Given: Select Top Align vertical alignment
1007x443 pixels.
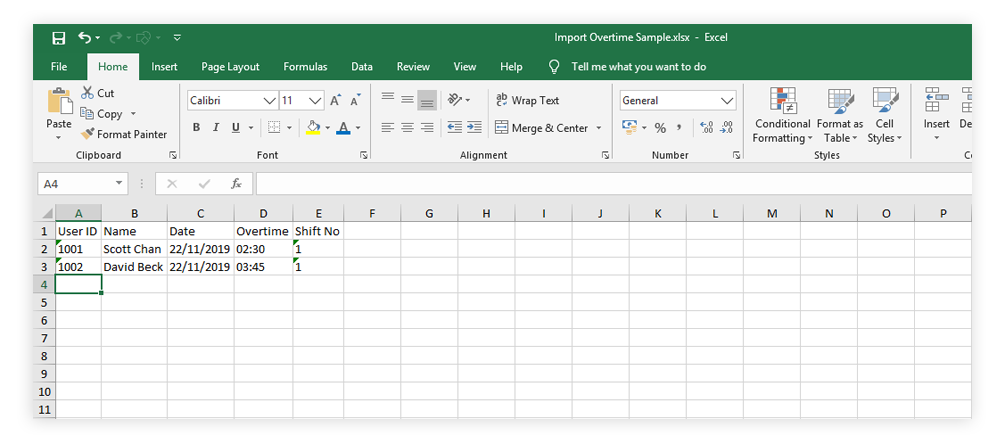Looking at the screenshot, I should click(387, 98).
